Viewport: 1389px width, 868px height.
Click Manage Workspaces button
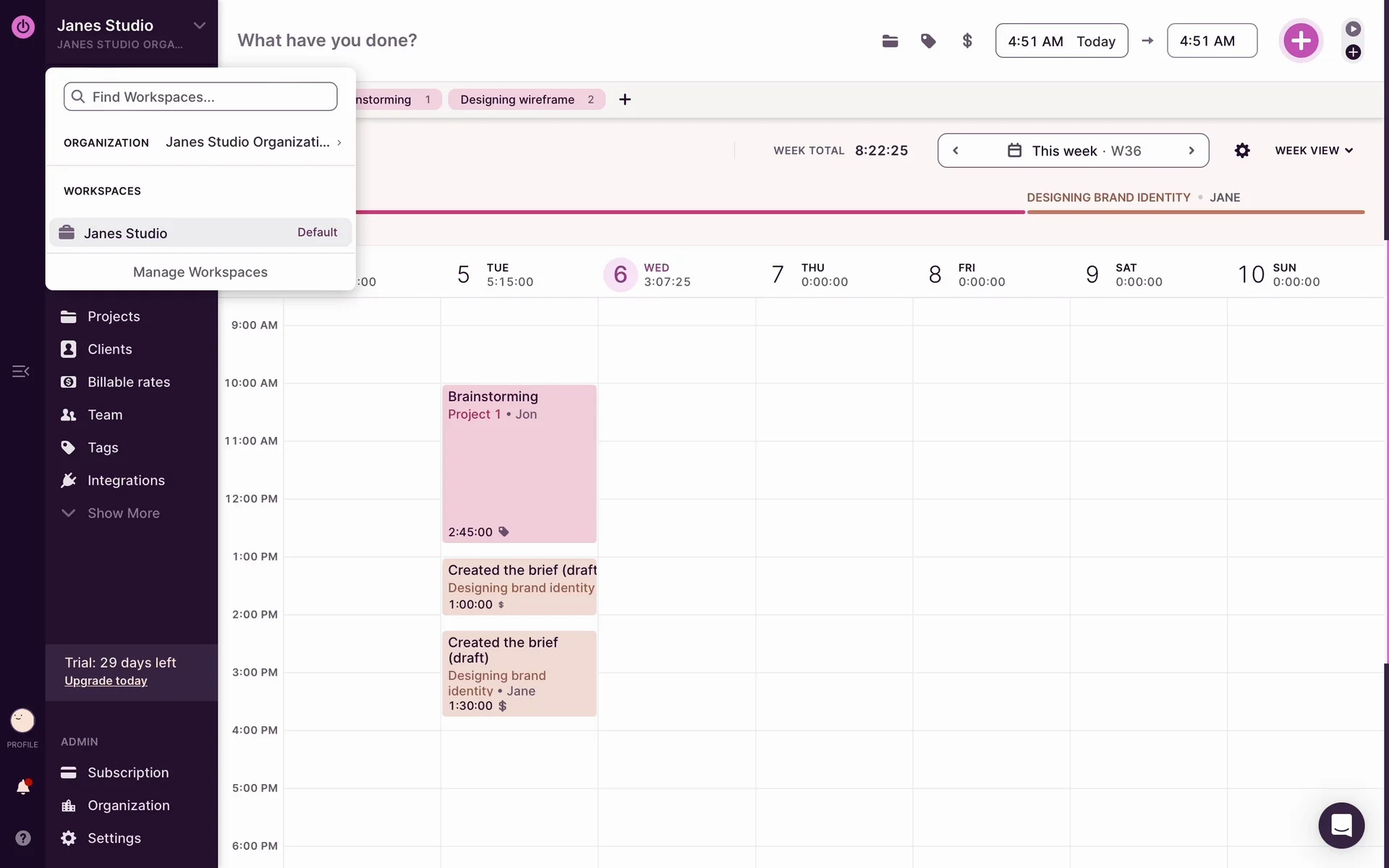pyautogui.click(x=200, y=272)
